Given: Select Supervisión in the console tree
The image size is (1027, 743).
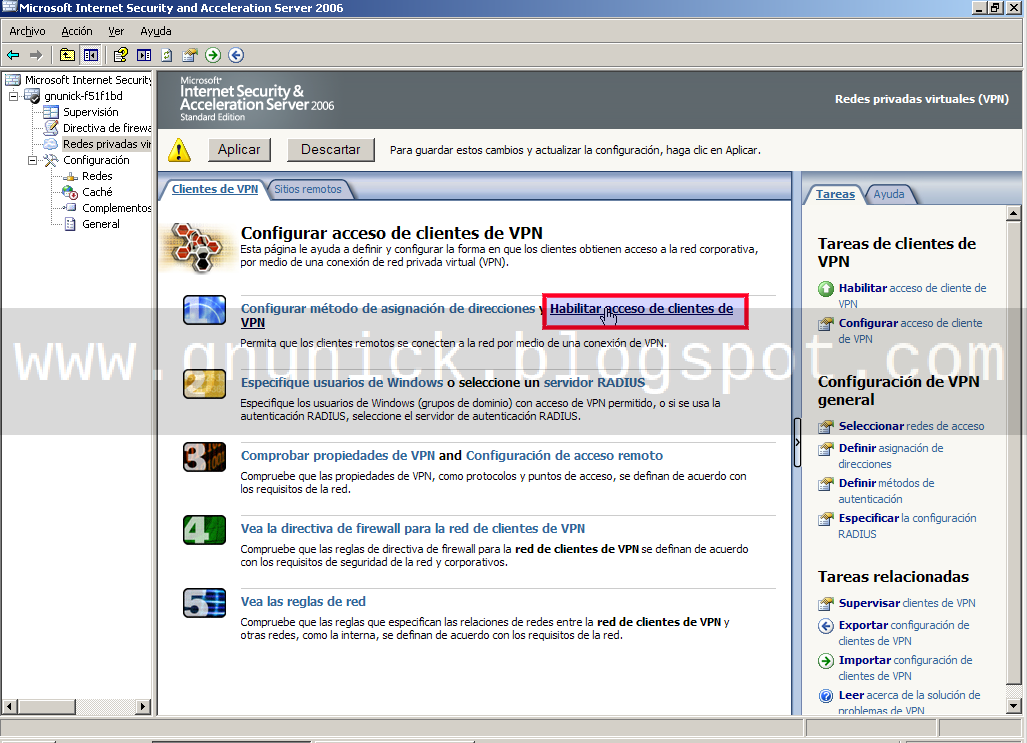Looking at the screenshot, I should 90,112.
